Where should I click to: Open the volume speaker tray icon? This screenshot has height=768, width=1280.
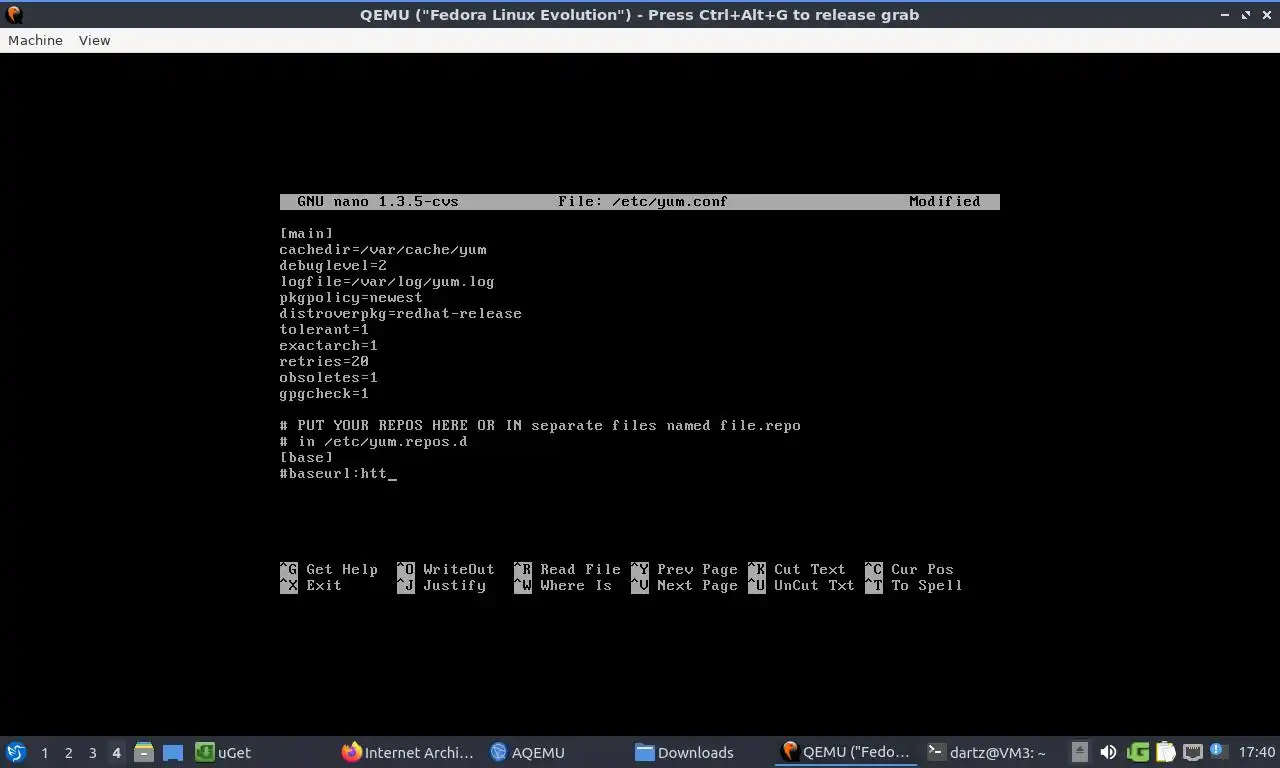click(x=1108, y=752)
